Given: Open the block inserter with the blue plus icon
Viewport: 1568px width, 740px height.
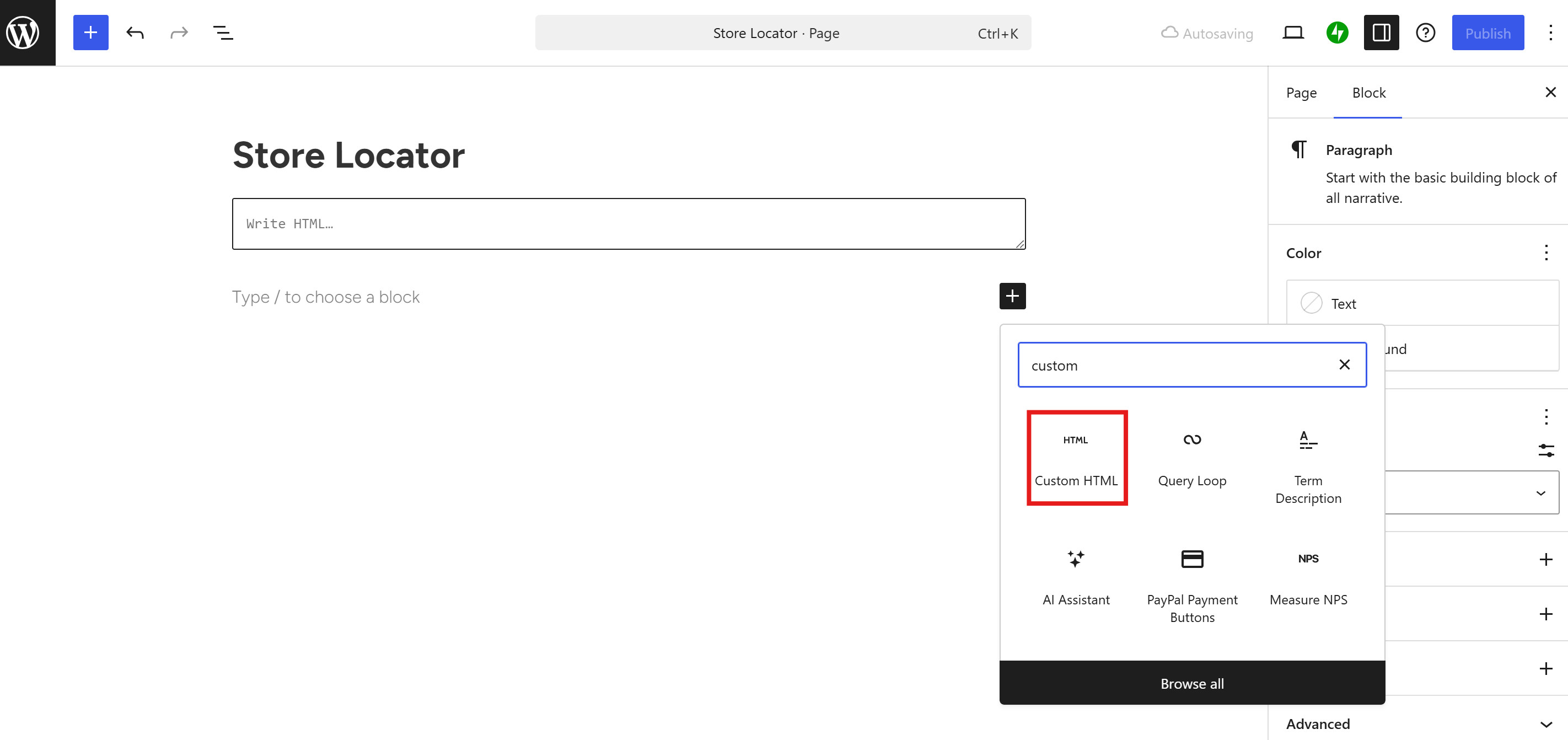Looking at the screenshot, I should pos(90,32).
